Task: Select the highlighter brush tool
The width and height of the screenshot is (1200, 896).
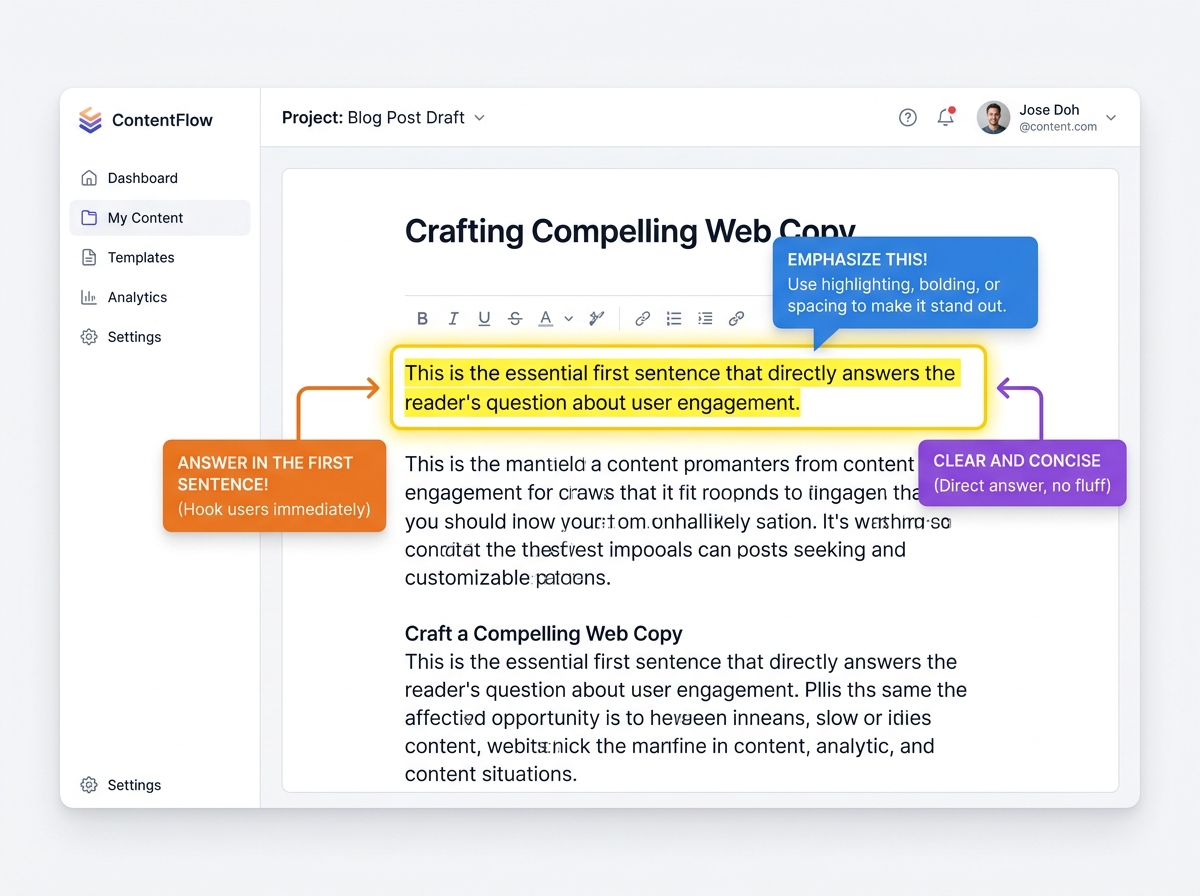Action: coord(597,318)
